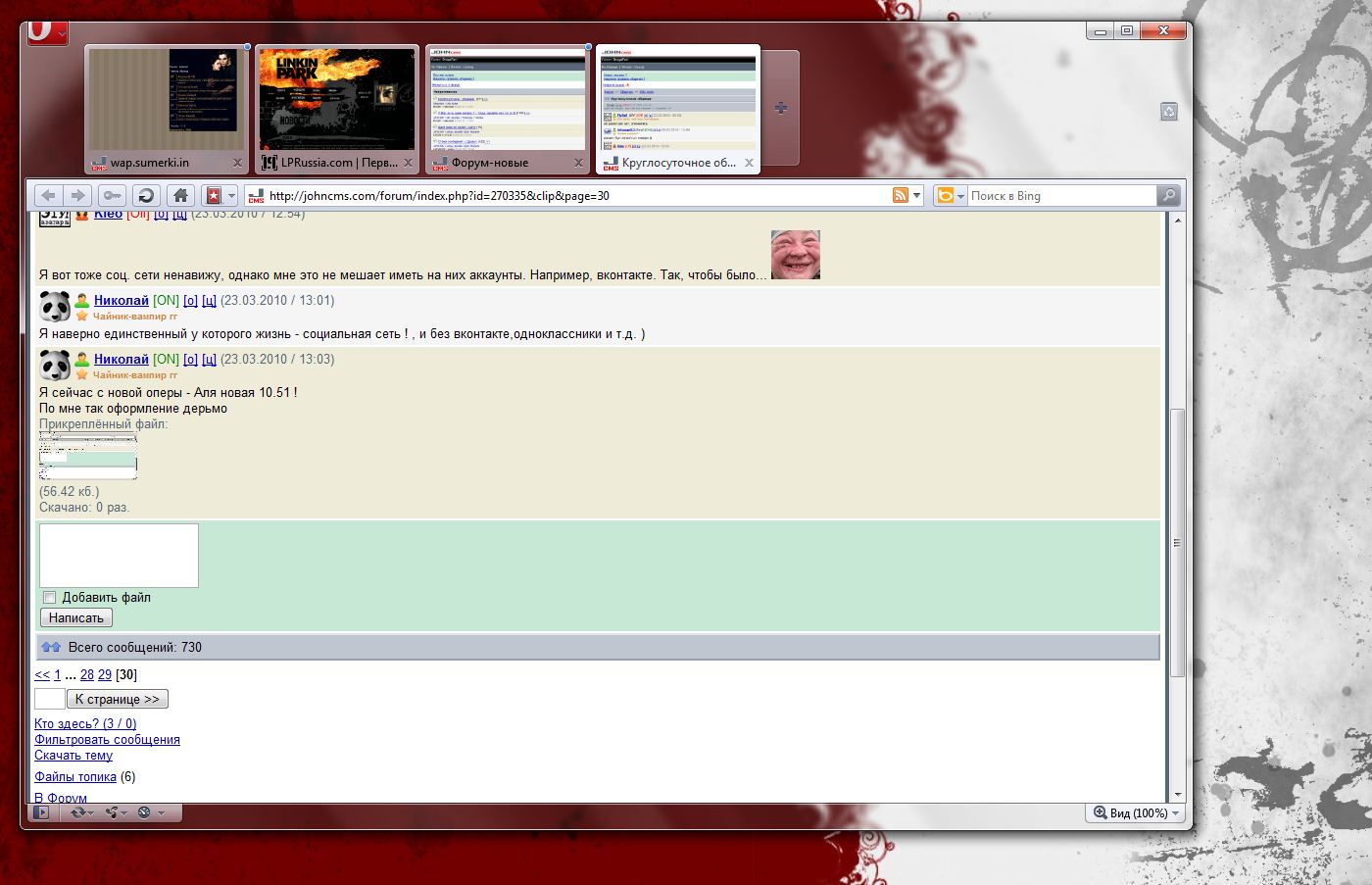Open Николай's profile in the 13:01 post
Image resolution: width=1372 pixels, height=885 pixels.
[x=122, y=300]
